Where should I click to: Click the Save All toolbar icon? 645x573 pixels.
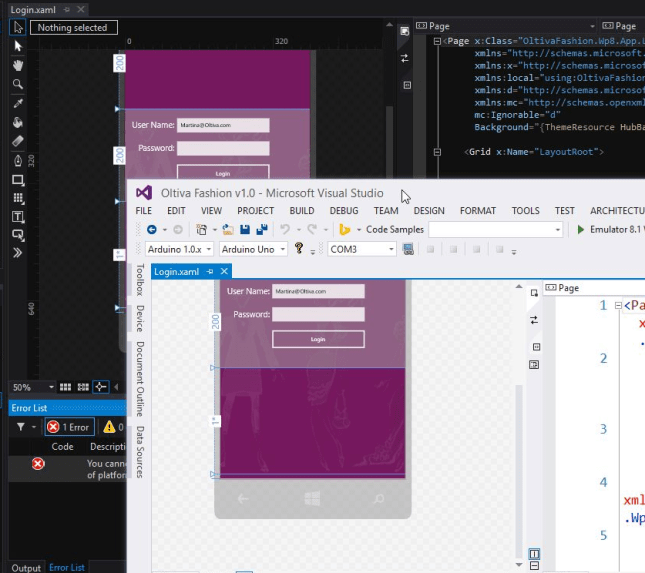coord(261,229)
